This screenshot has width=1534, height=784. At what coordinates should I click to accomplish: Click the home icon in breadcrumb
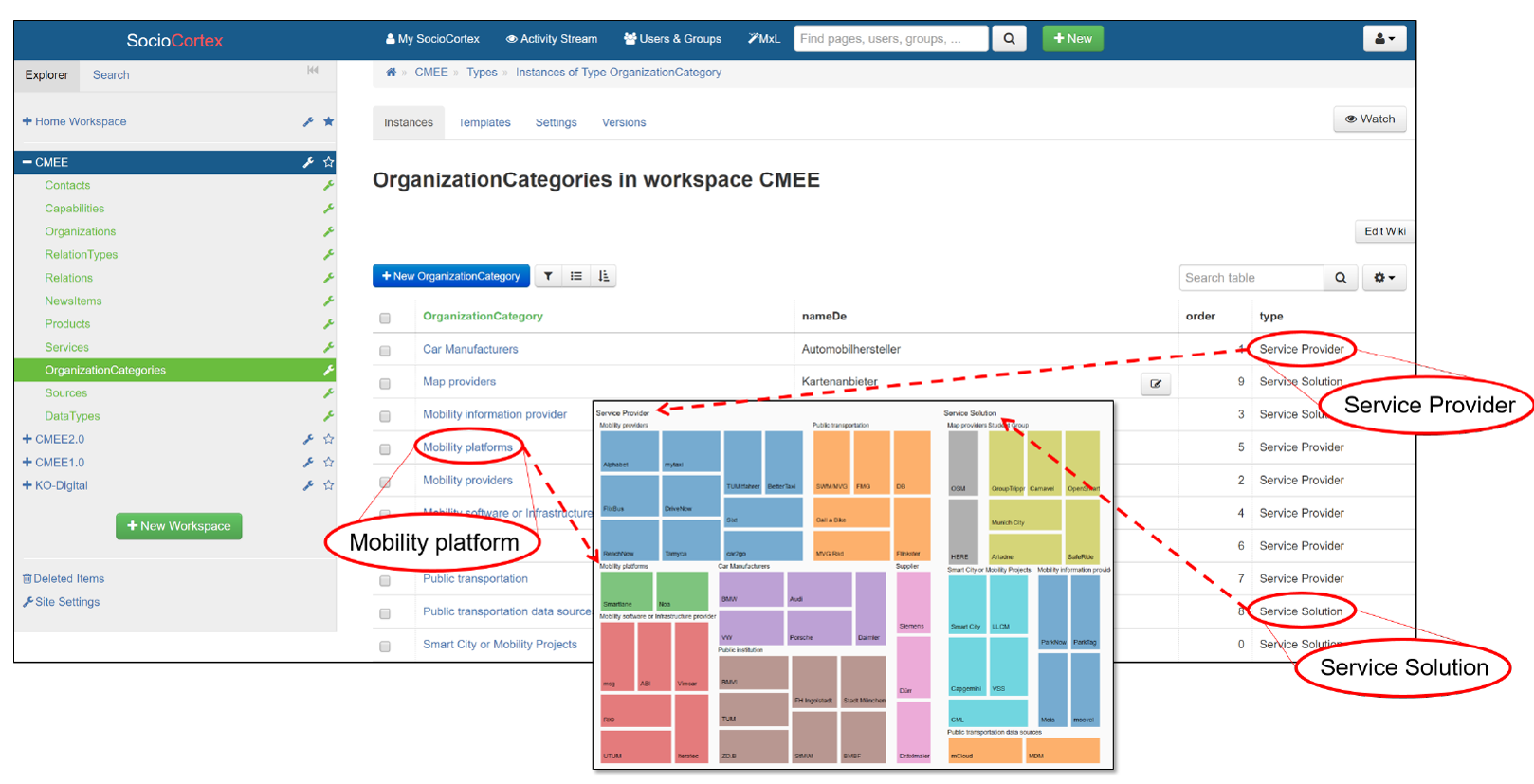point(391,72)
